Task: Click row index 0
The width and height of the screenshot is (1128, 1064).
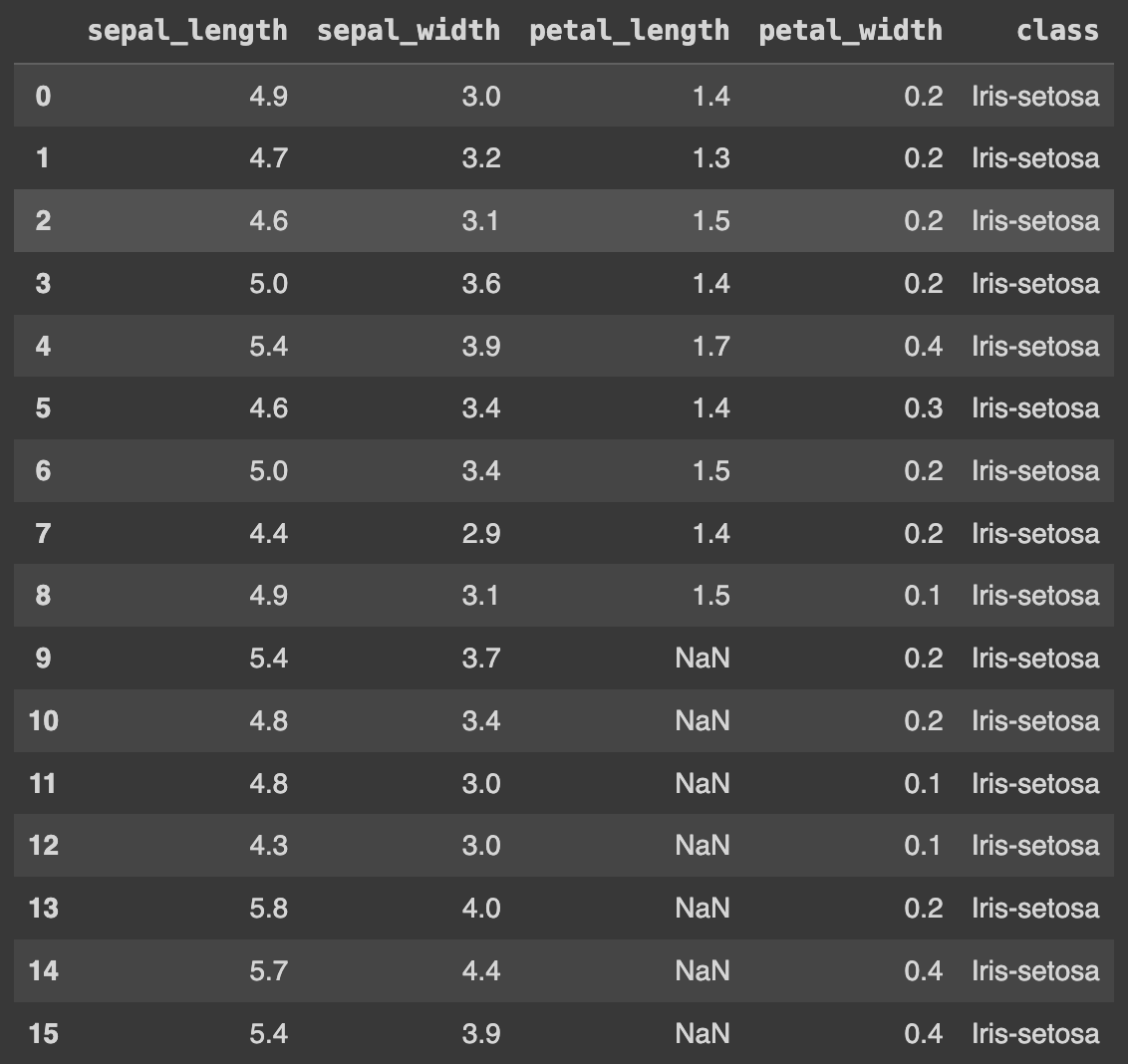Action: [x=43, y=96]
